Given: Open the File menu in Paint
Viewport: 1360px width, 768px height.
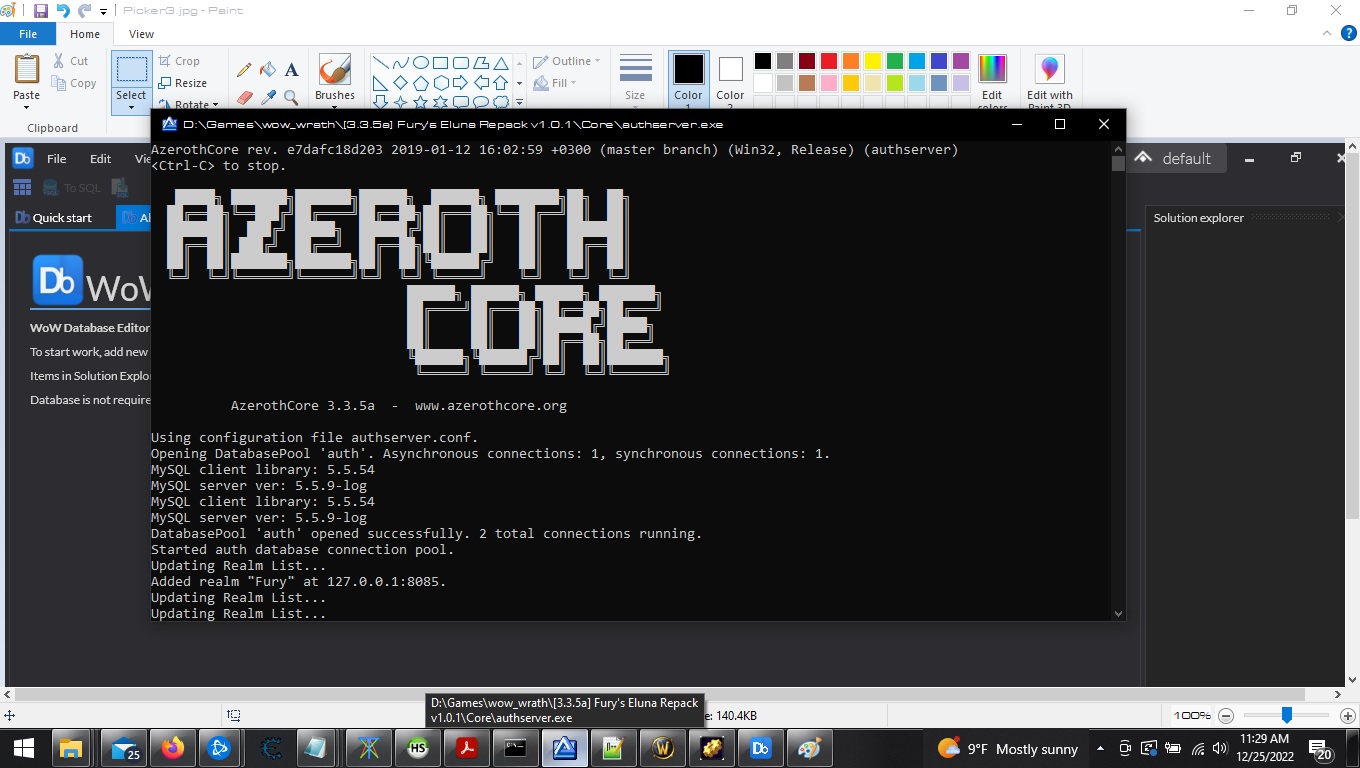Looking at the screenshot, I should 28,33.
